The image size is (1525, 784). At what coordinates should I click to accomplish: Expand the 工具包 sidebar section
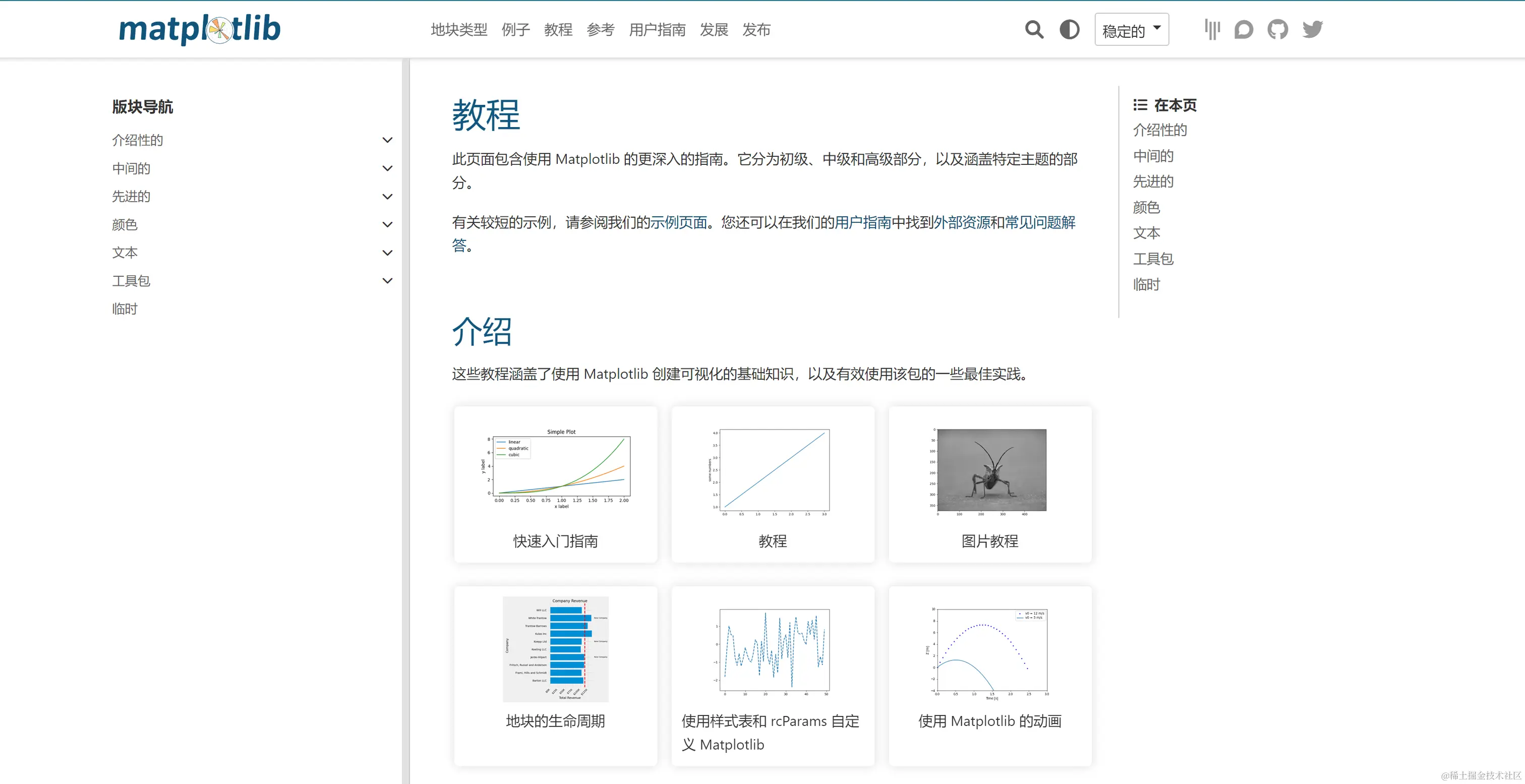point(387,280)
